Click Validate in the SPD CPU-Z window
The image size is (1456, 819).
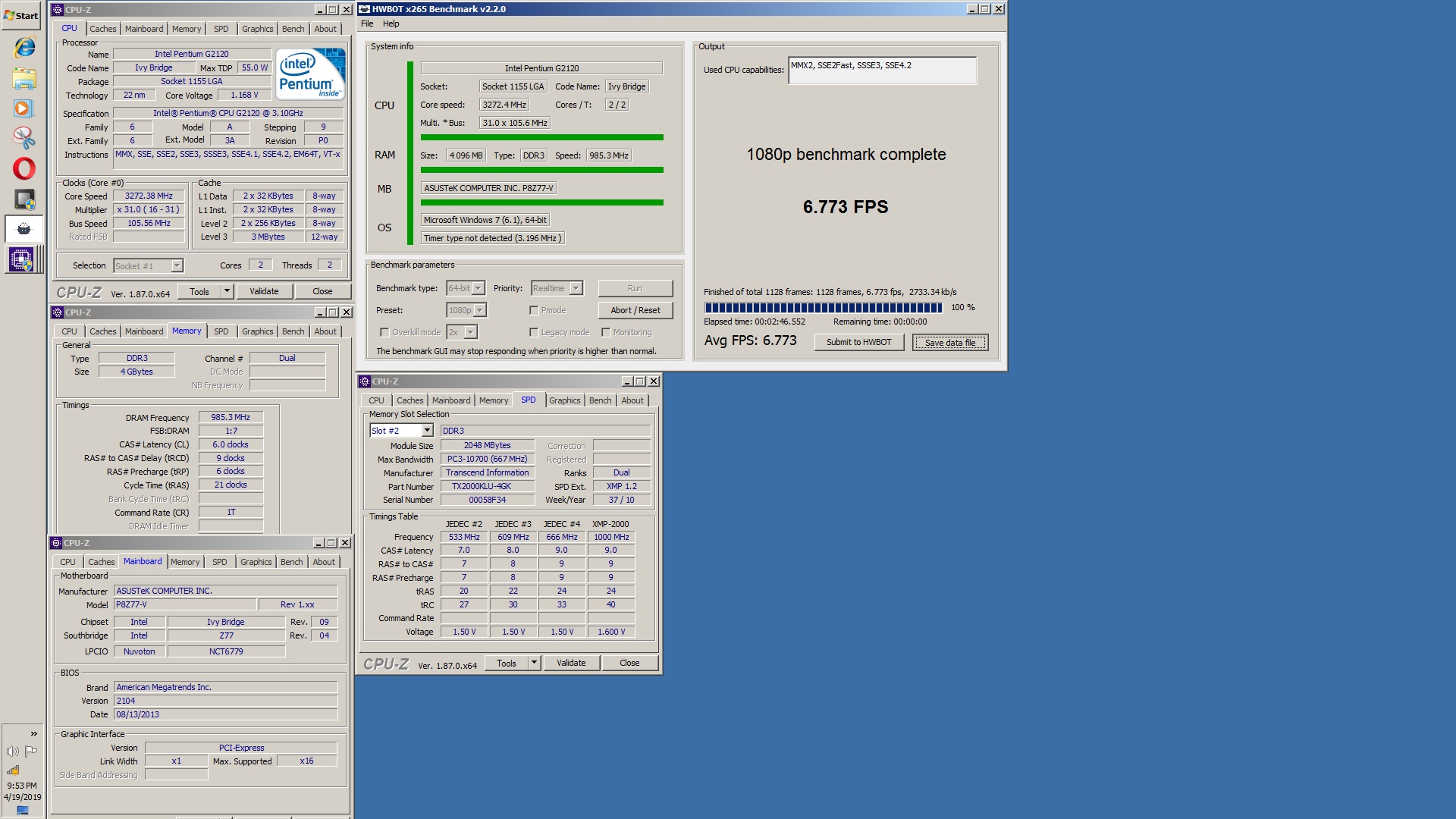click(x=571, y=664)
